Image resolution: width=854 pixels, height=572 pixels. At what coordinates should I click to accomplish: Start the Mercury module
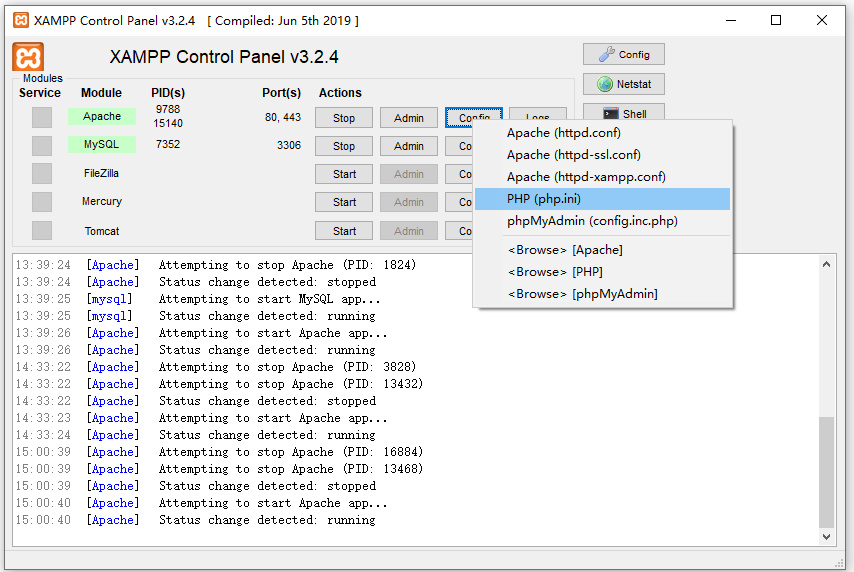[x=344, y=202]
